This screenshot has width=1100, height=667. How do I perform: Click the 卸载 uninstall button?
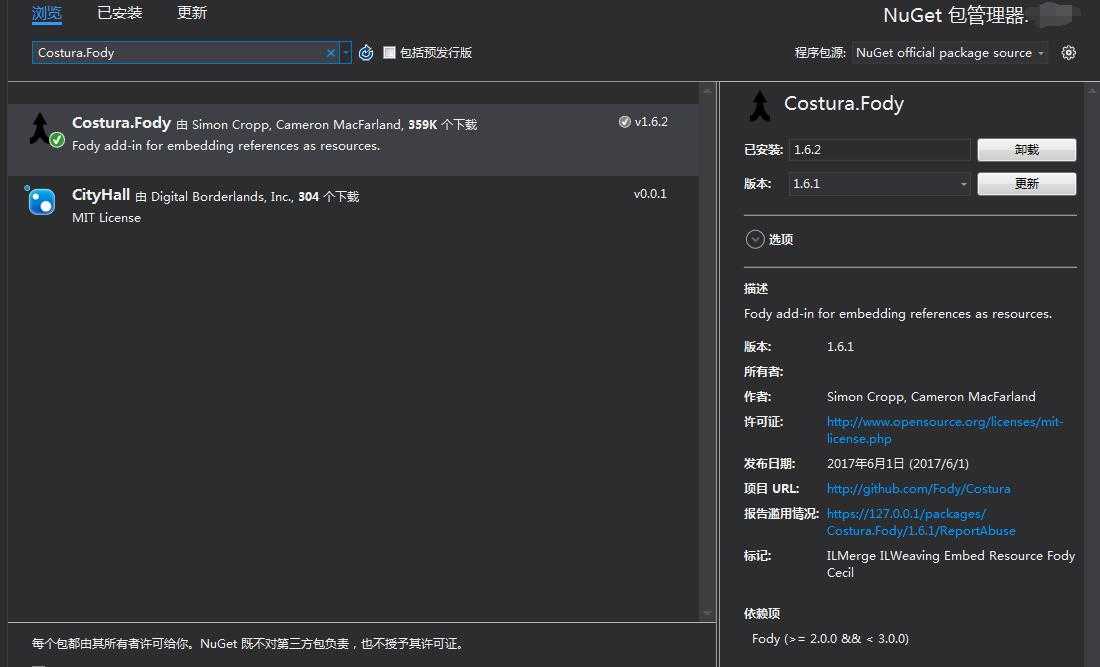1026,150
